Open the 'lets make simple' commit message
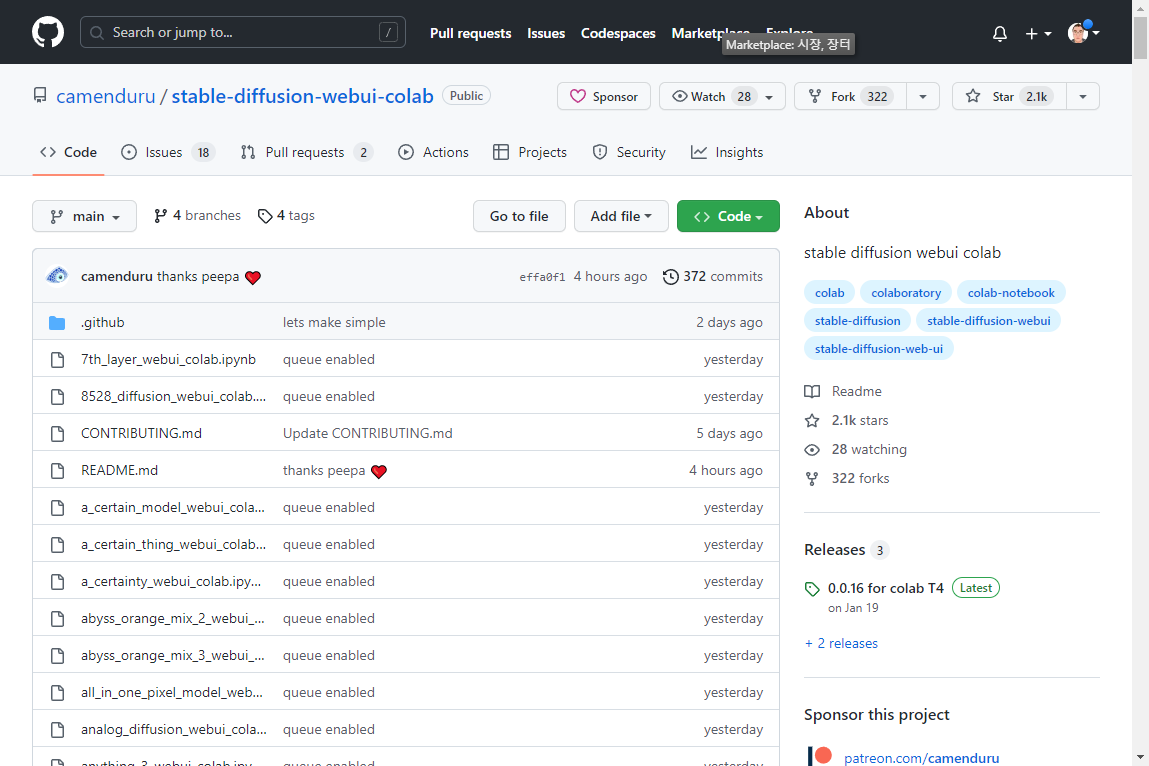The width and height of the screenshot is (1149, 766). tap(334, 323)
